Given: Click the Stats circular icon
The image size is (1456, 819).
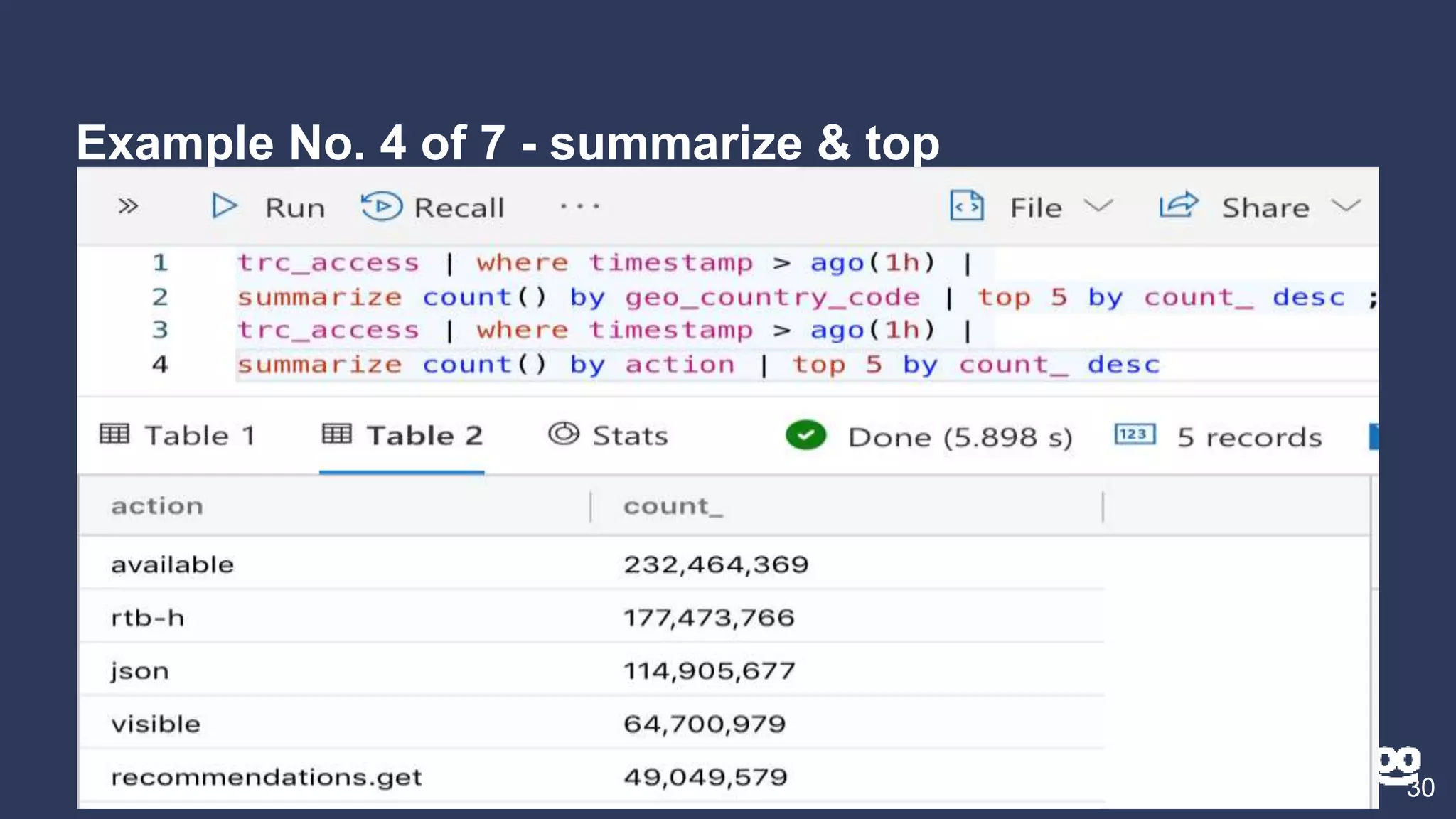Looking at the screenshot, I should (564, 434).
